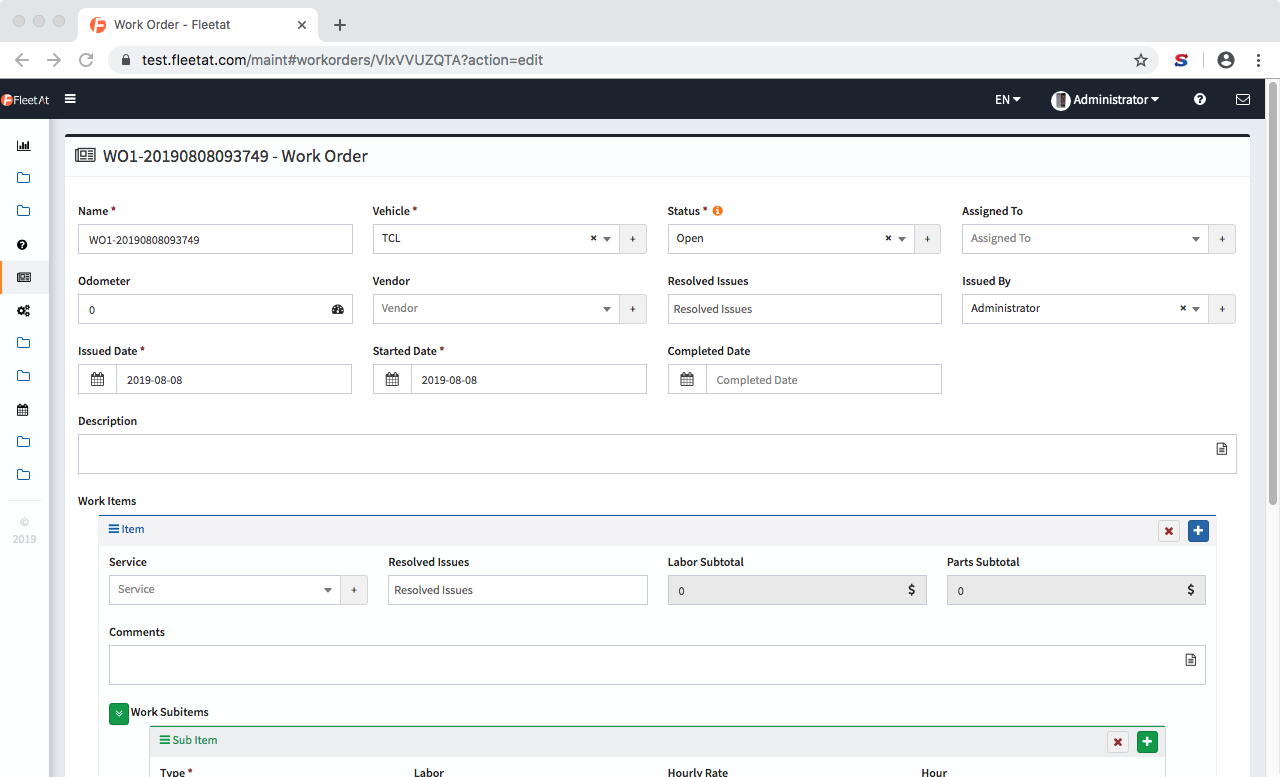Open Issued Date calendar picker icon
1280x777 pixels.
pos(97,379)
